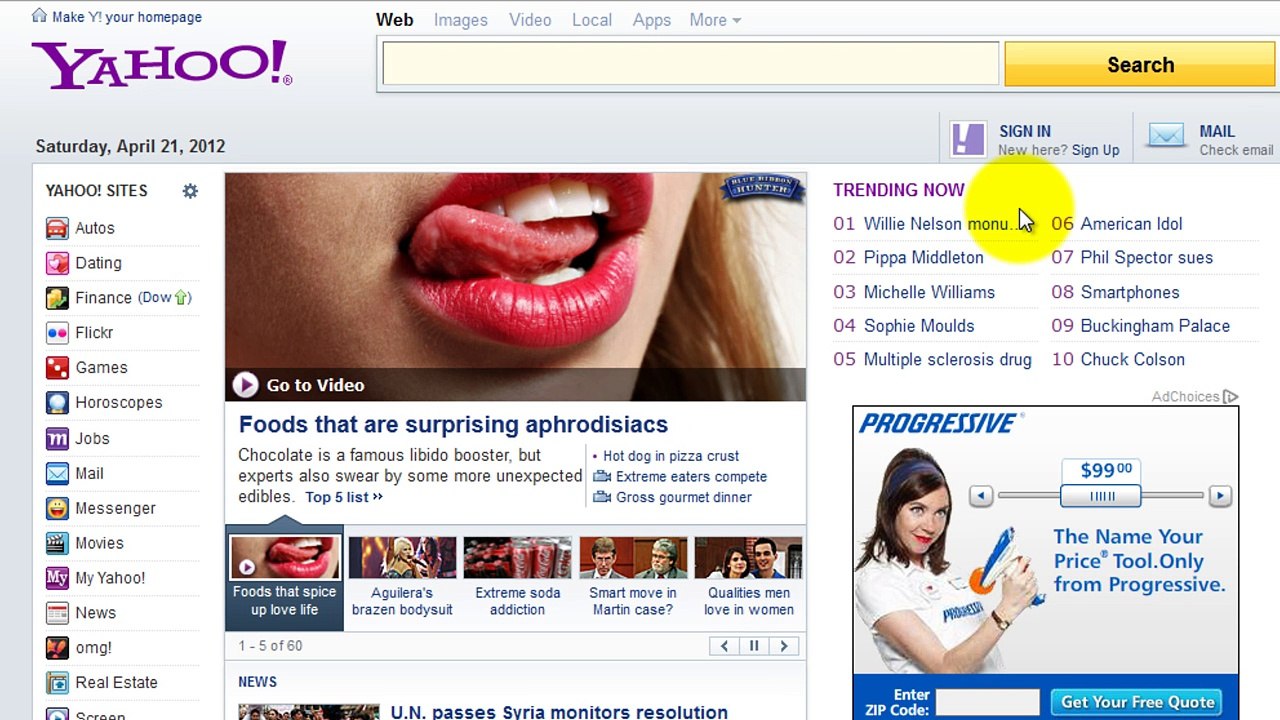Click 'Get Your Free Quote' button
1280x720 pixels.
[1138, 702]
